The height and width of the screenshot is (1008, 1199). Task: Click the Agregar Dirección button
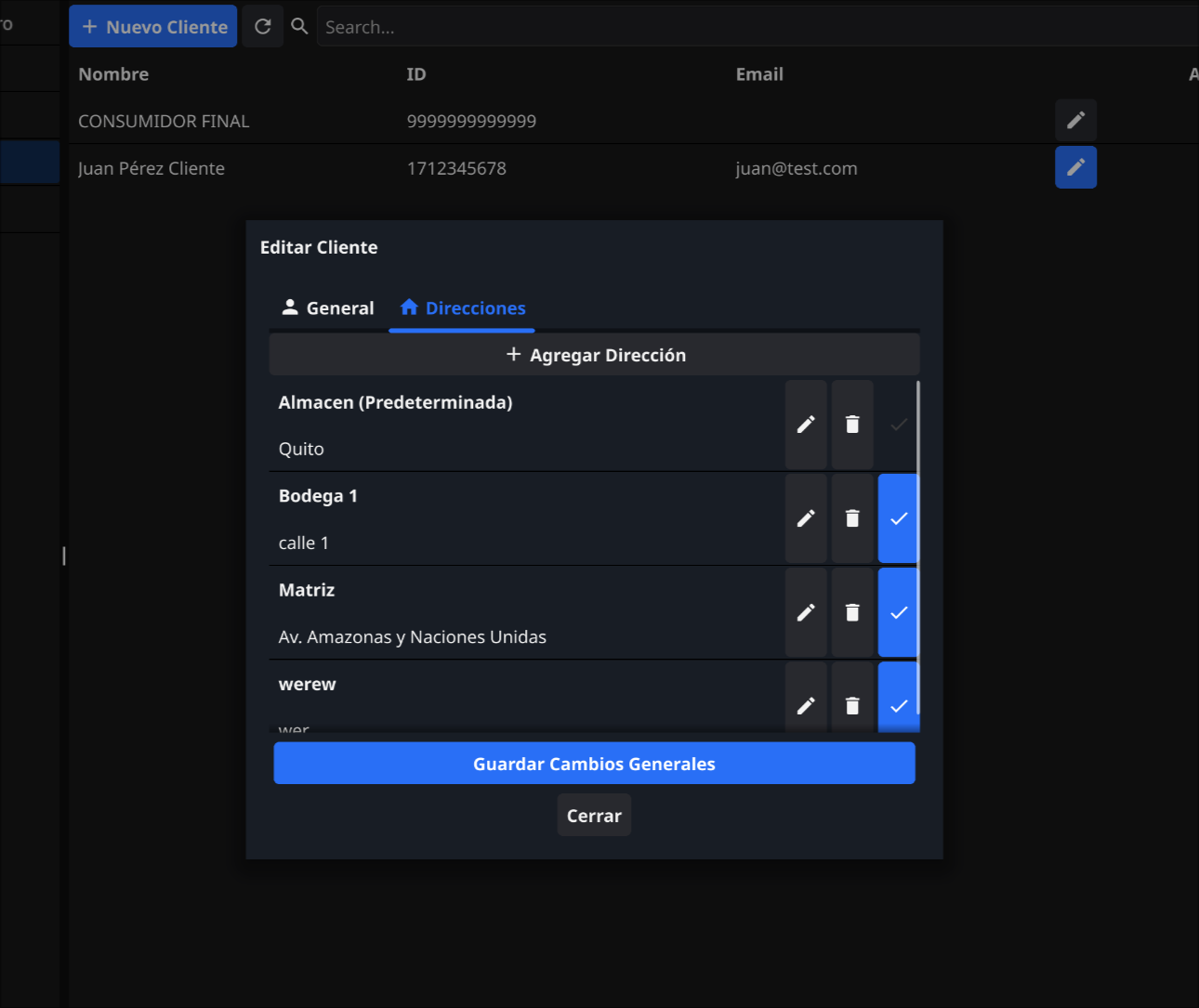(595, 355)
